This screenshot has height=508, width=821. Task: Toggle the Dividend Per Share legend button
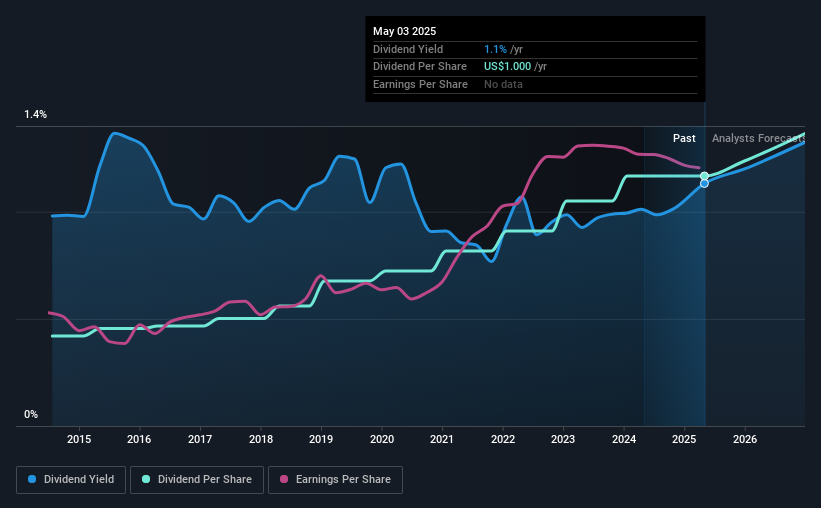197,480
